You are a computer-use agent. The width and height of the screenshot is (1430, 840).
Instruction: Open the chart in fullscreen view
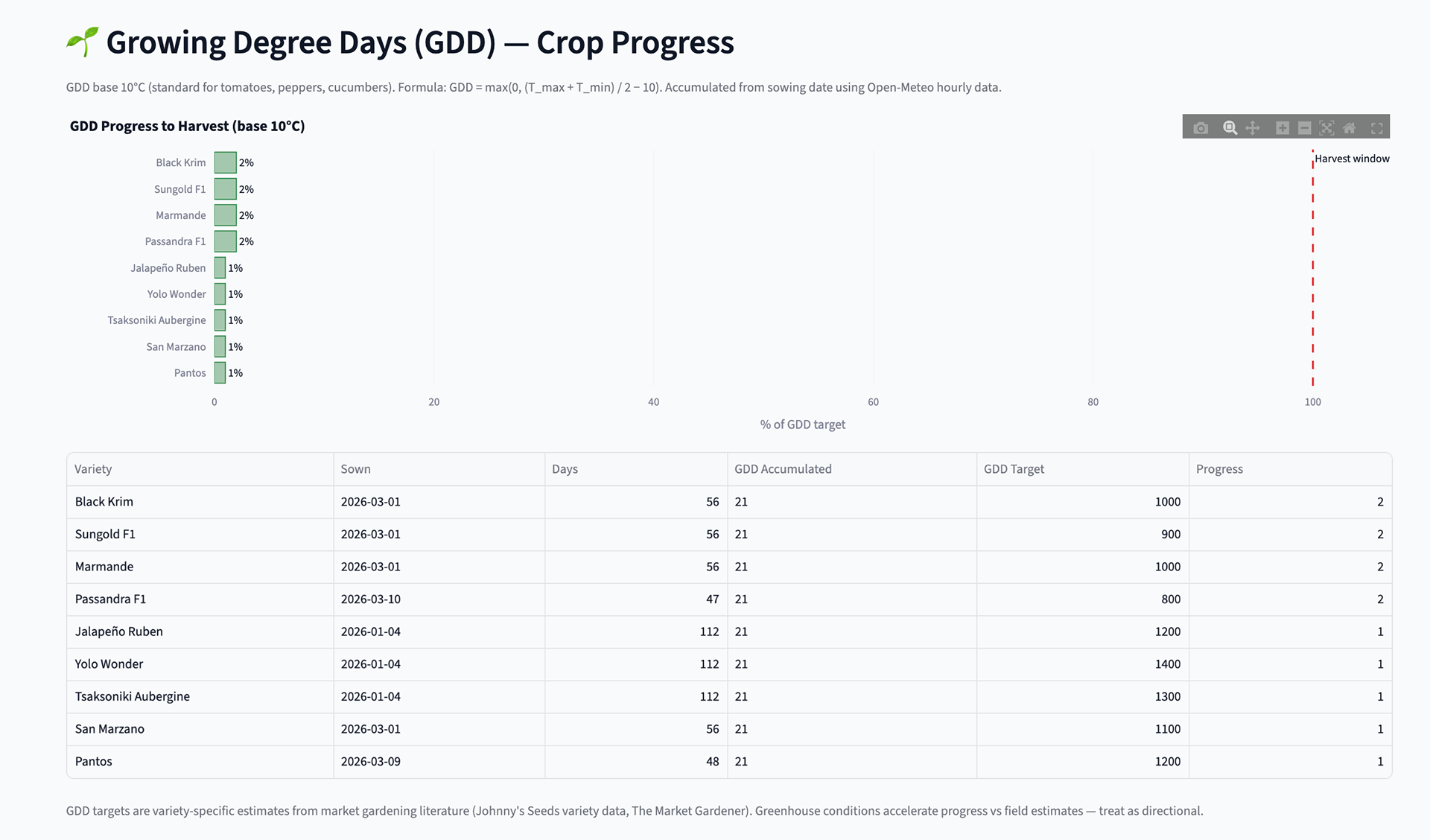pyautogui.click(x=1376, y=128)
